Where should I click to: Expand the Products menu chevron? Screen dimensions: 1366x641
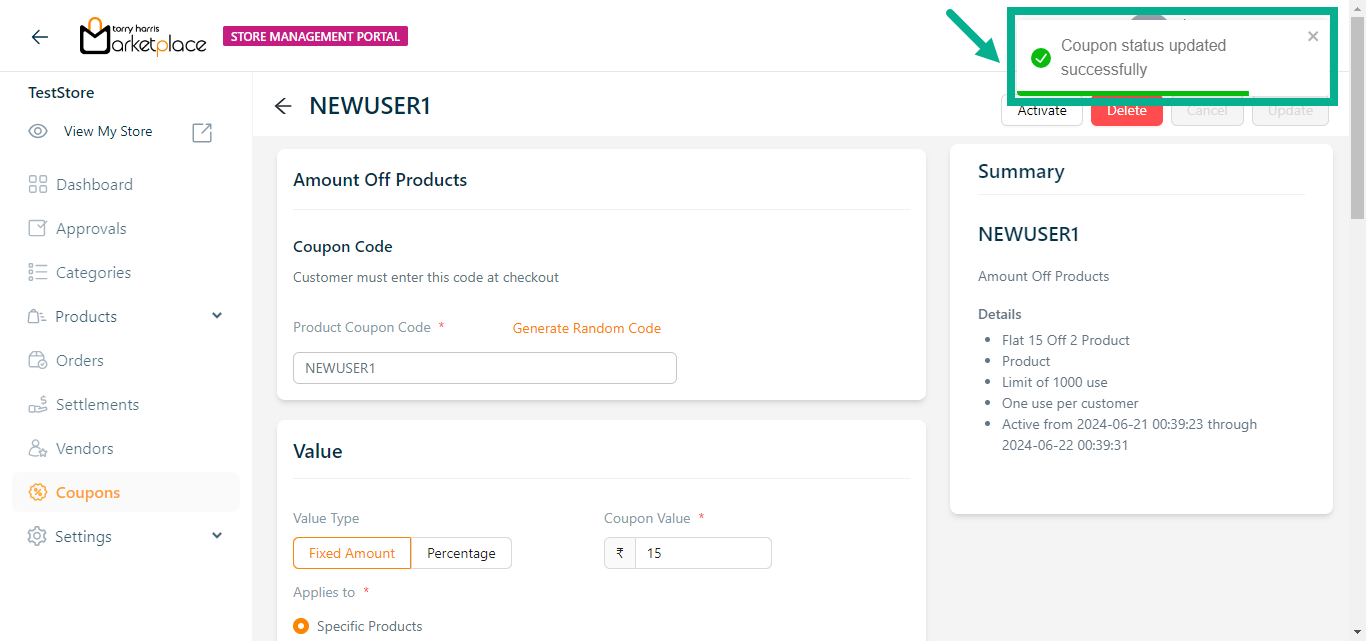click(x=217, y=316)
